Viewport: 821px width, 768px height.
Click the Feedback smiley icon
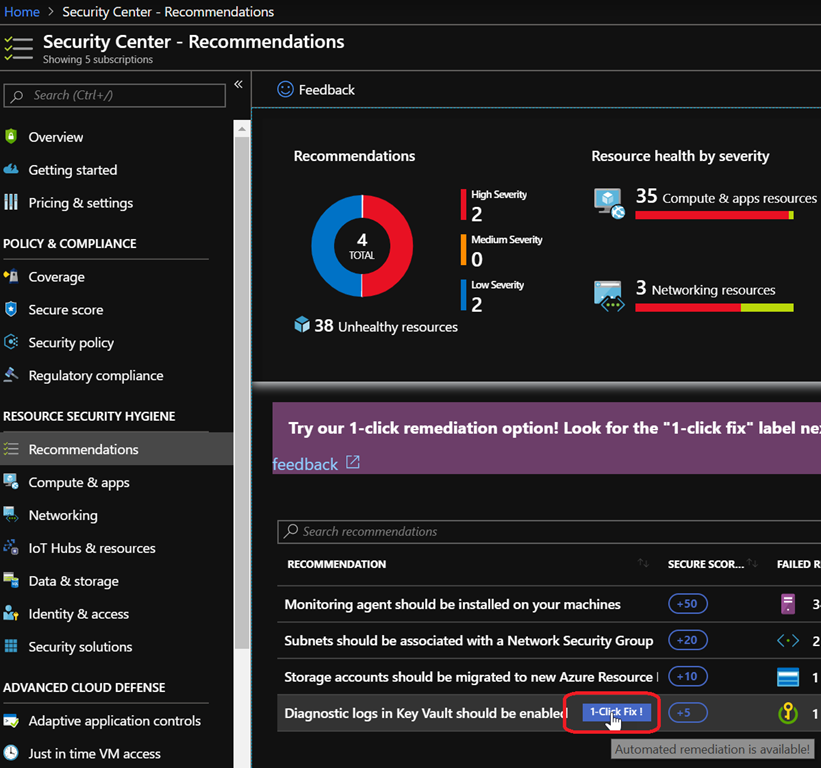[x=285, y=89]
